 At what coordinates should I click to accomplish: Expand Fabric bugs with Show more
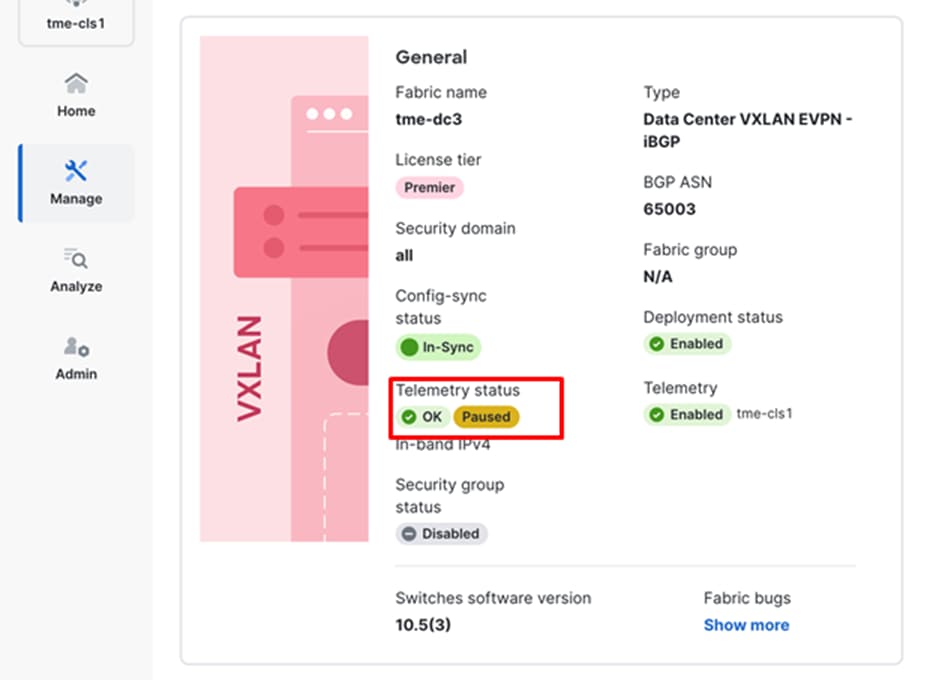point(746,625)
